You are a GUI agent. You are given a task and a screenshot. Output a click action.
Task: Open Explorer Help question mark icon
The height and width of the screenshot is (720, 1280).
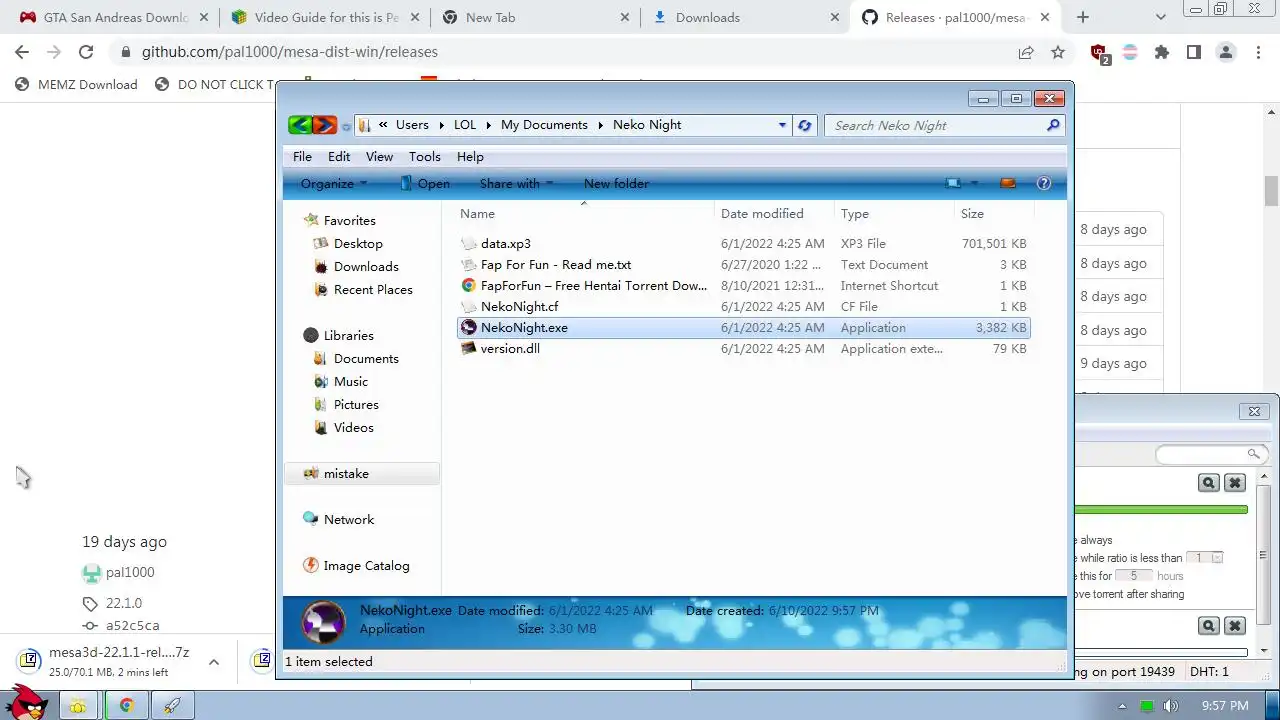[1044, 183]
